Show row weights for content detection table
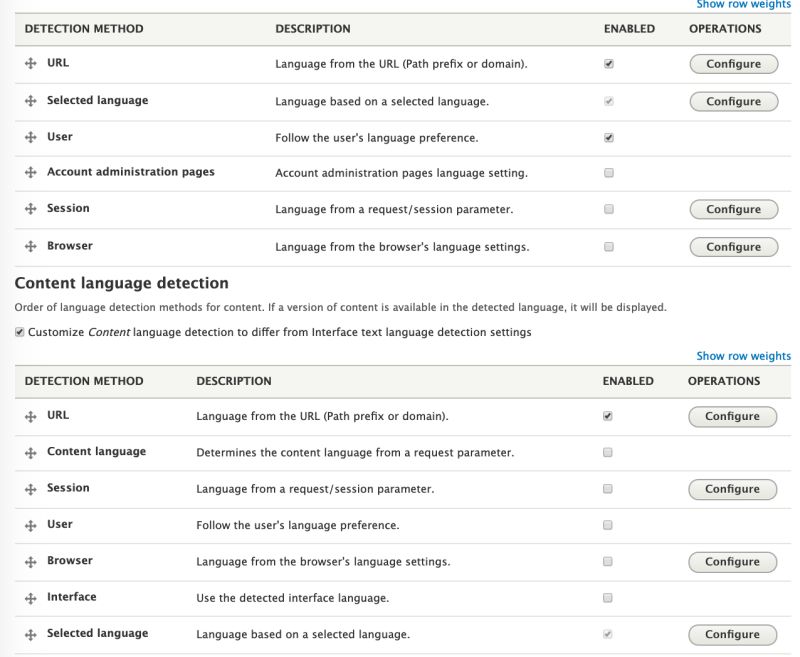Viewport: 800px width, 657px height. tap(743, 356)
